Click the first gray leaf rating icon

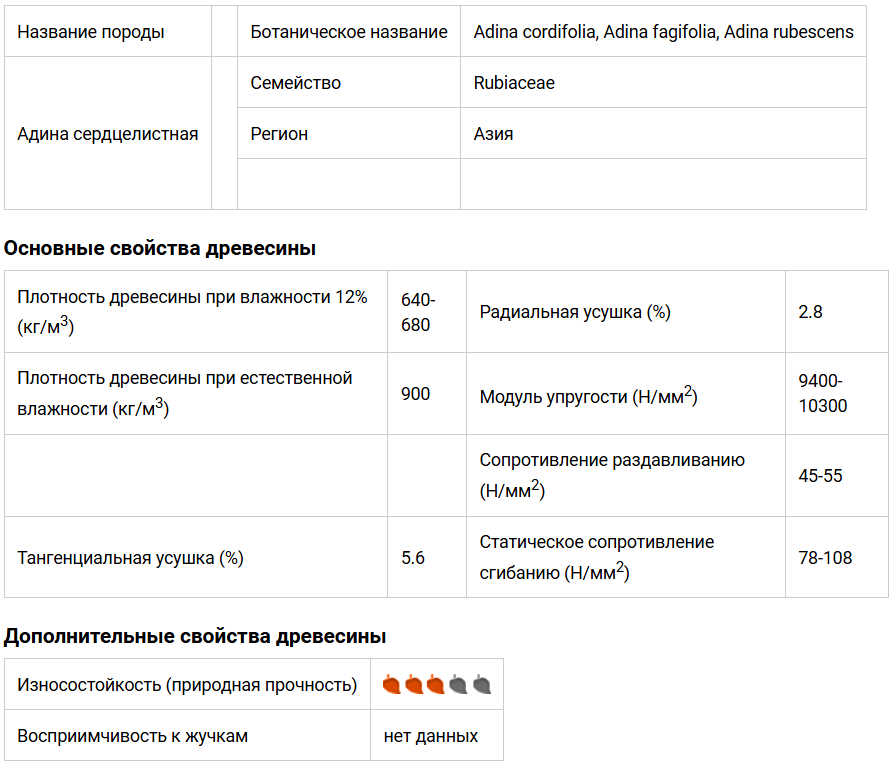click(x=458, y=685)
